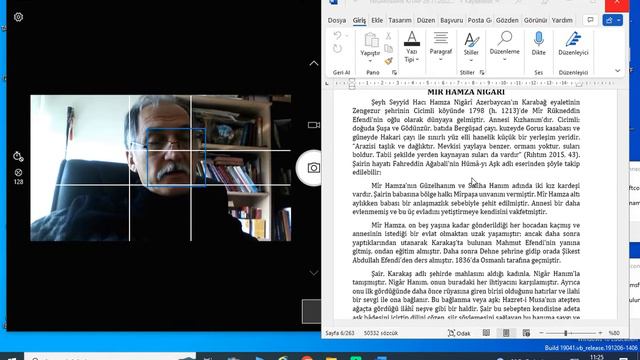Viewport: 640px width, 360px height.
Task: Click the paragraph starting "Şair, Karakaş adlı"
Action: click(466, 295)
